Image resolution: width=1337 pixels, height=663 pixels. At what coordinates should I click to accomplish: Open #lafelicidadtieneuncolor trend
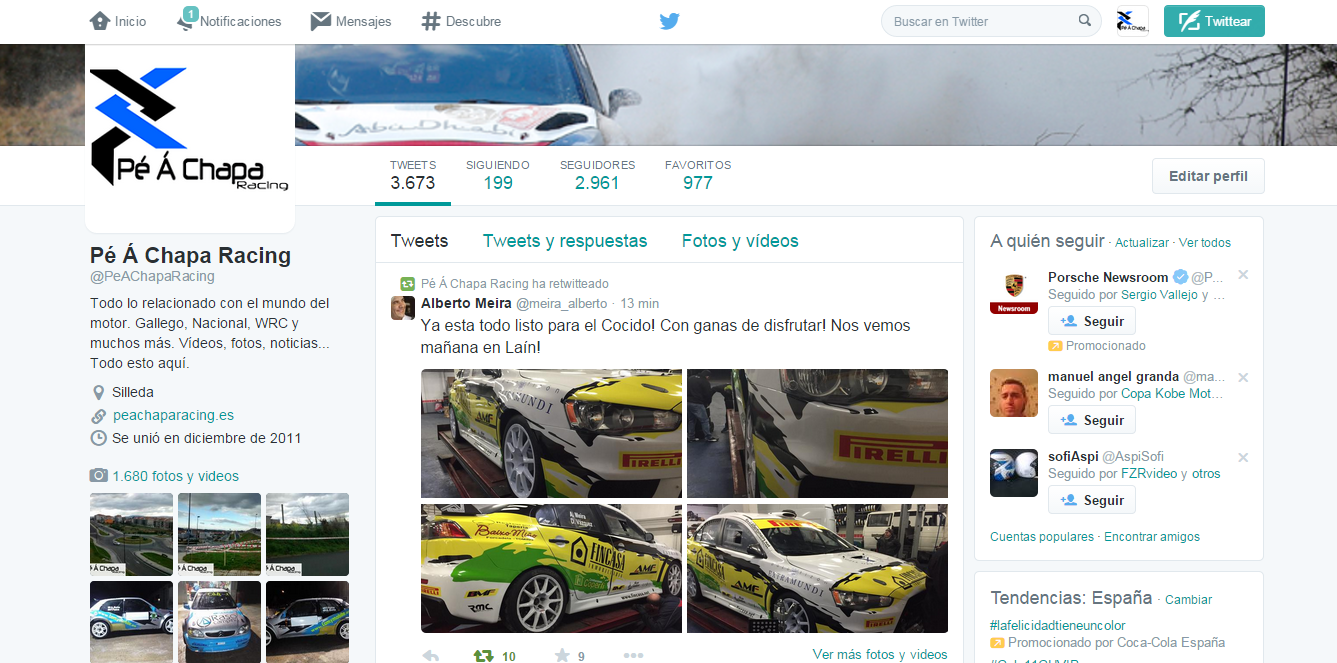coord(1057,625)
